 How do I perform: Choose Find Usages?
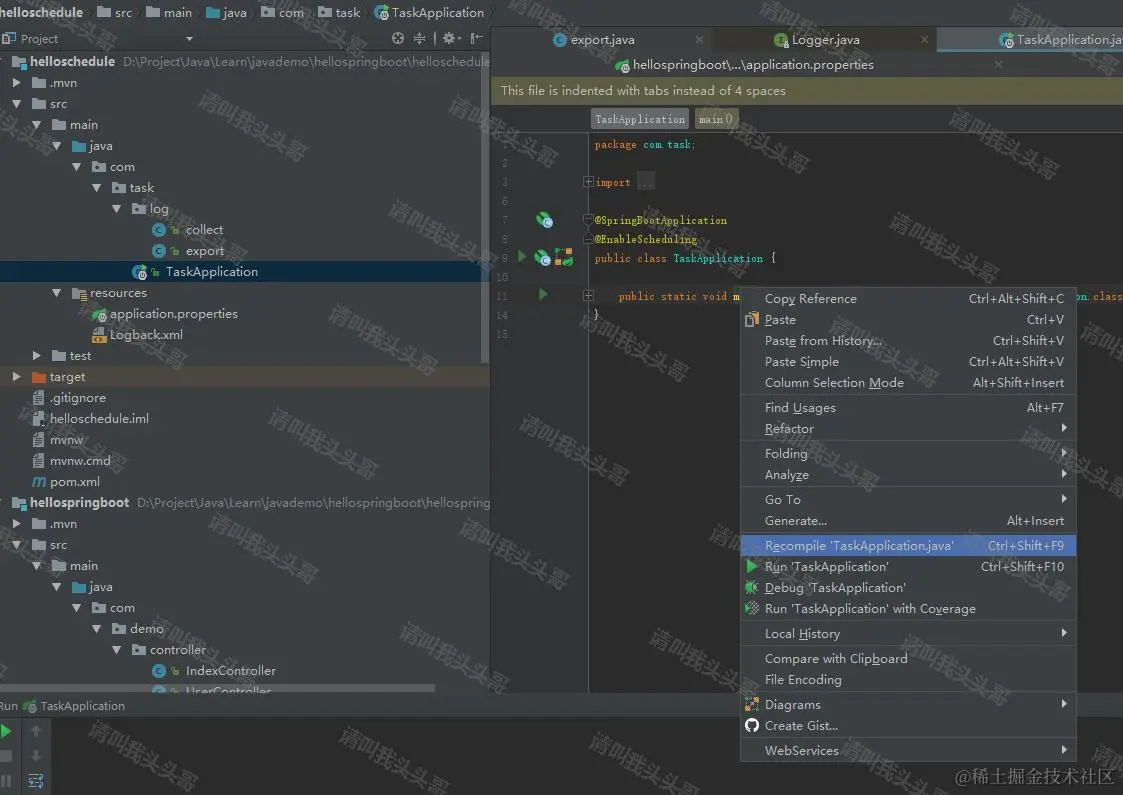(907, 408)
